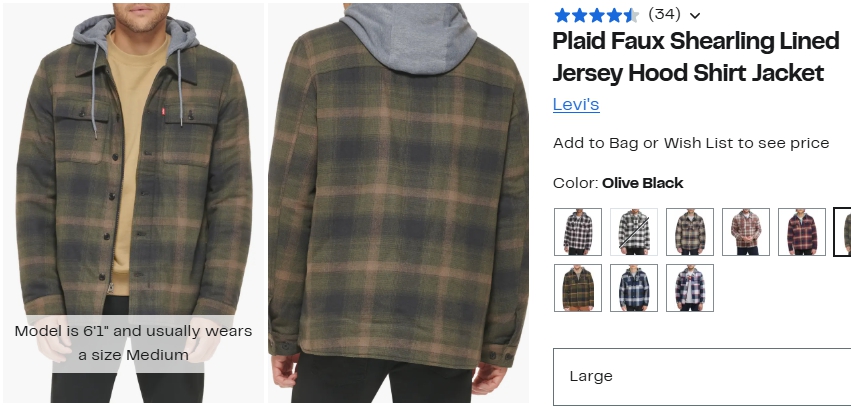Select the navy blue and white plaid swatch
851x406 pixels.
[633, 288]
